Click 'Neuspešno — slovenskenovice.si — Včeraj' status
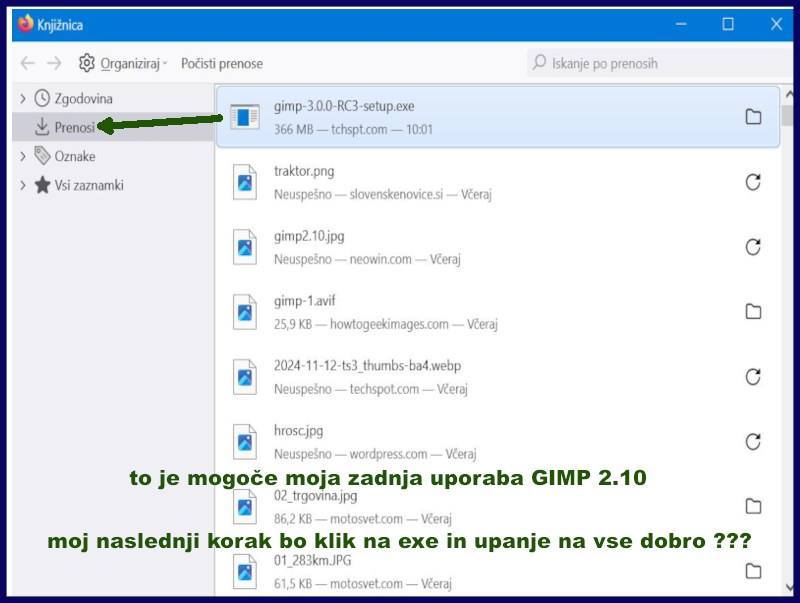This screenshot has height=603, width=800. pos(383,194)
